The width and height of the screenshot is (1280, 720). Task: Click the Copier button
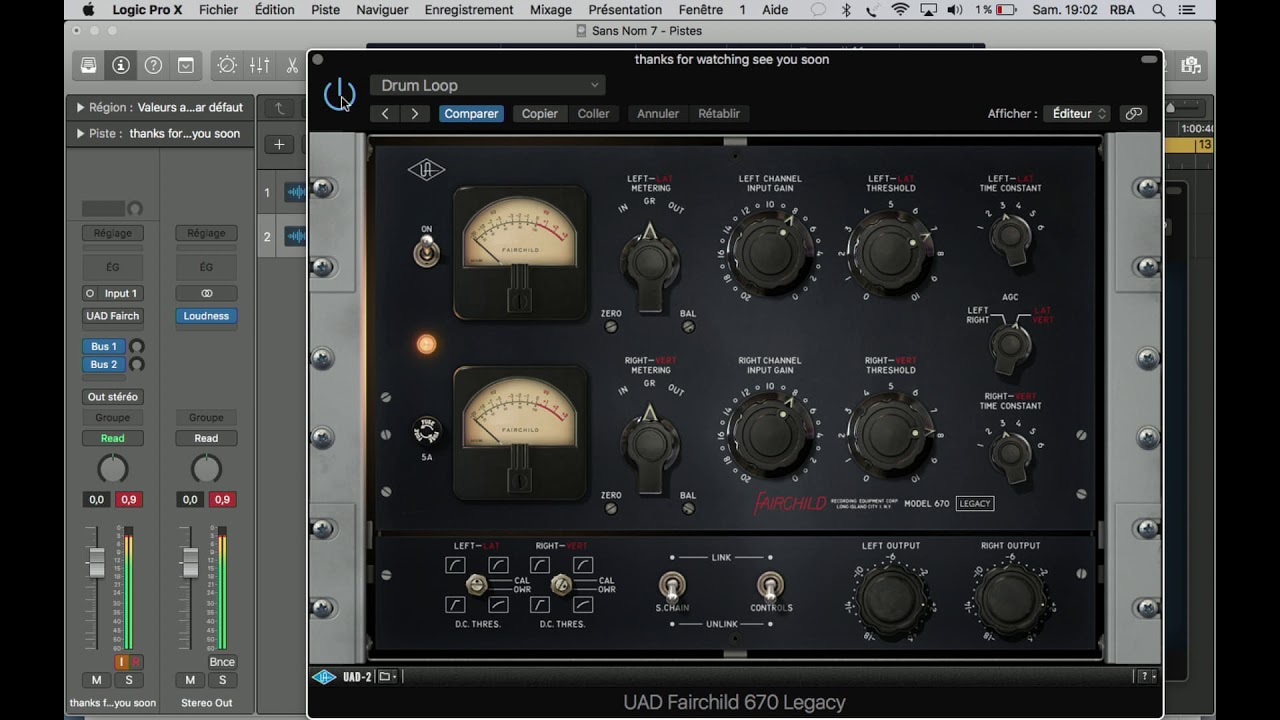coord(540,114)
